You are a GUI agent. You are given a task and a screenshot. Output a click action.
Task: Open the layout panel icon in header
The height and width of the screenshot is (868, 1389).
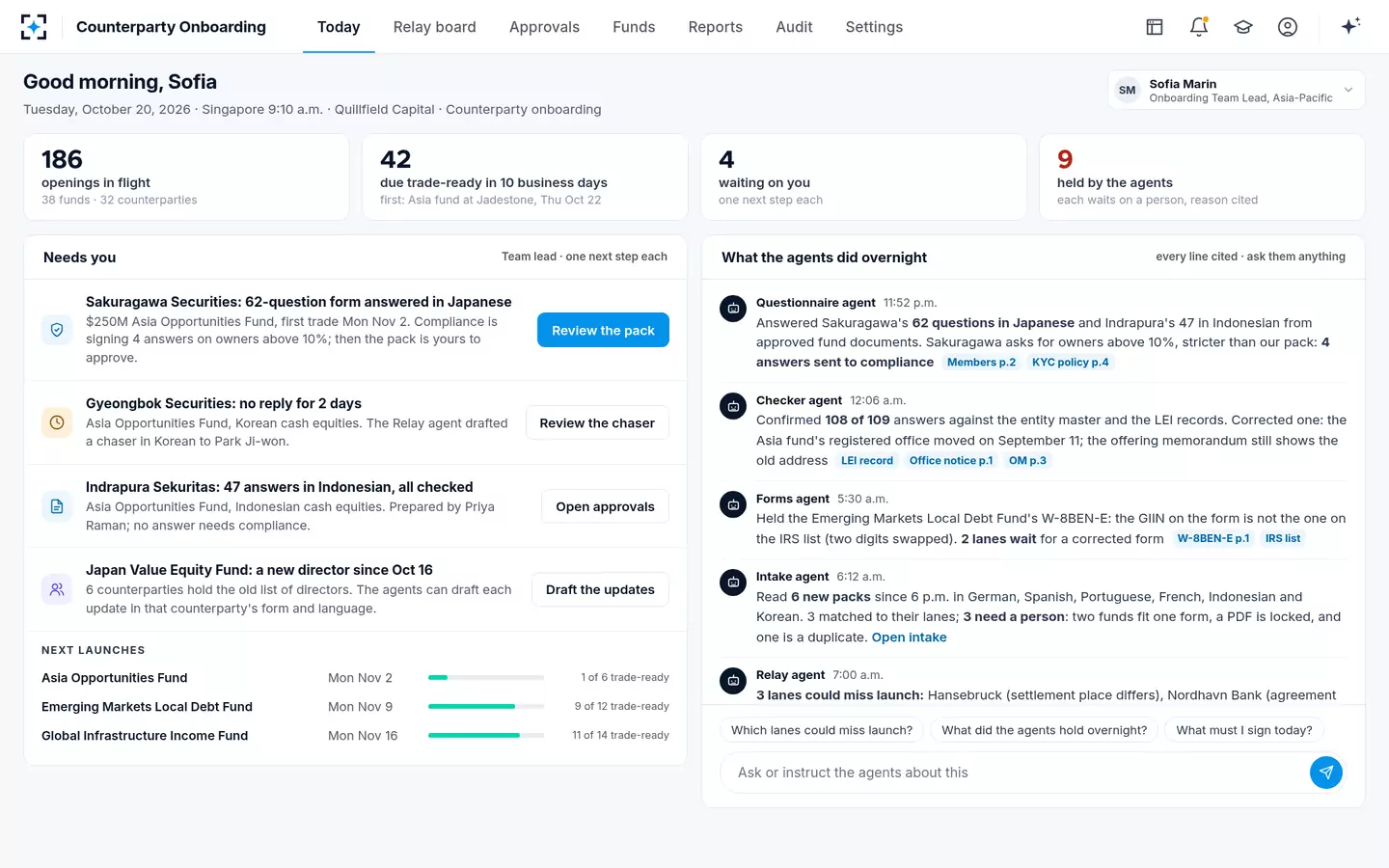click(x=1155, y=27)
